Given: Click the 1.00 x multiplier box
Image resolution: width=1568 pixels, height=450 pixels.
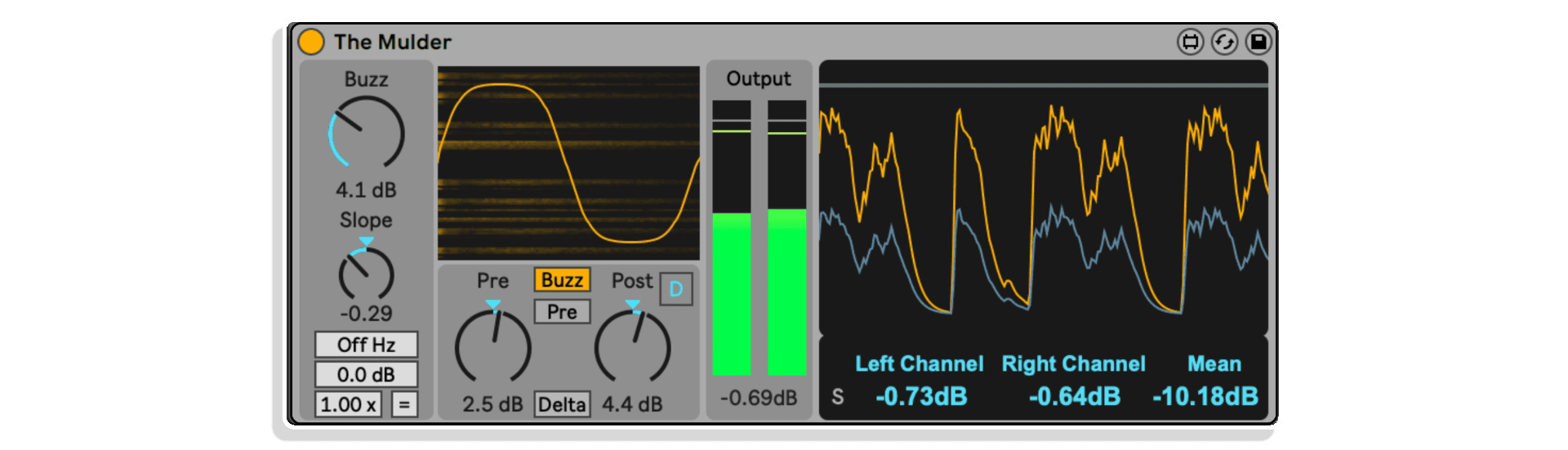Looking at the screenshot, I should 348,404.
